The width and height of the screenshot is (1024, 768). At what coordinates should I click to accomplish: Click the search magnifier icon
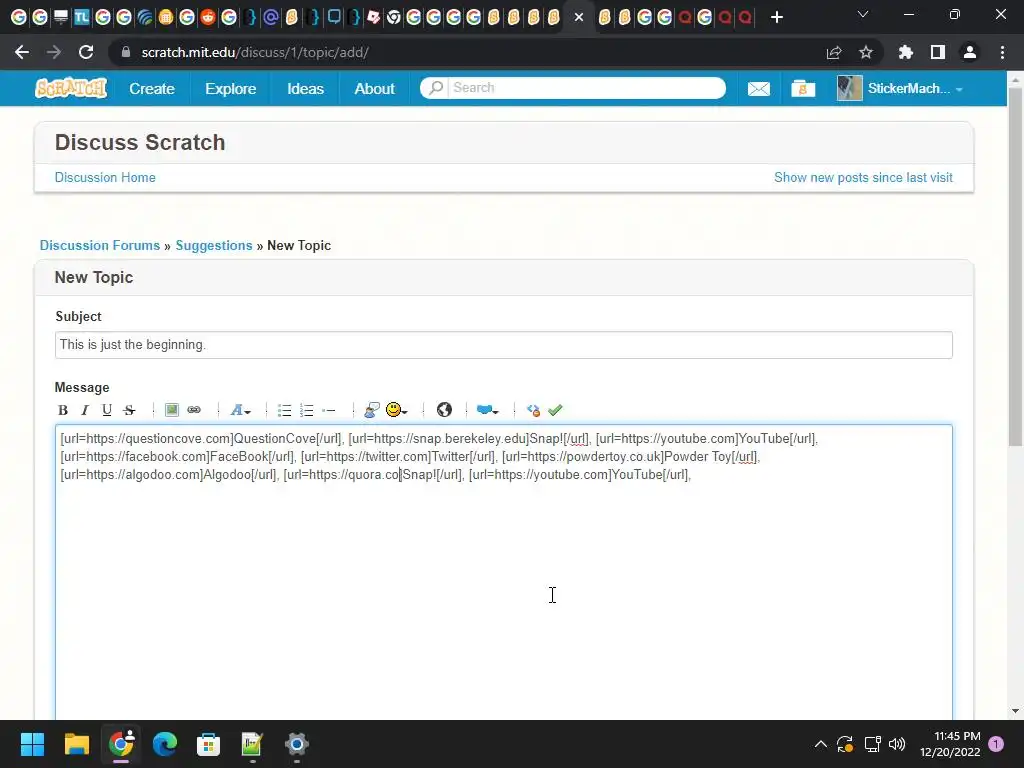tap(435, 88)
